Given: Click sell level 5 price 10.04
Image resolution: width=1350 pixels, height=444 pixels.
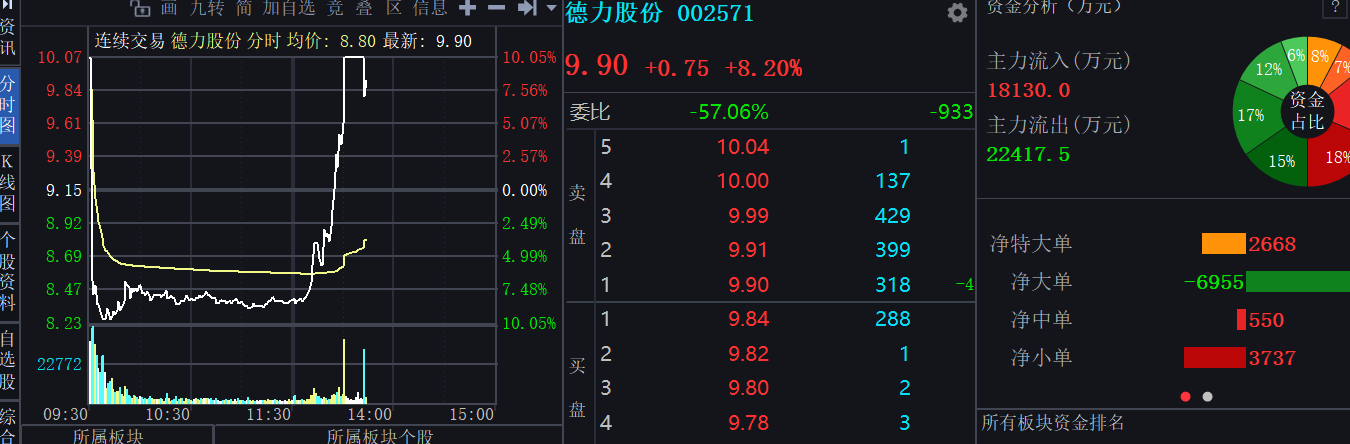Looking at the screenshot, I should coord(743,147).
